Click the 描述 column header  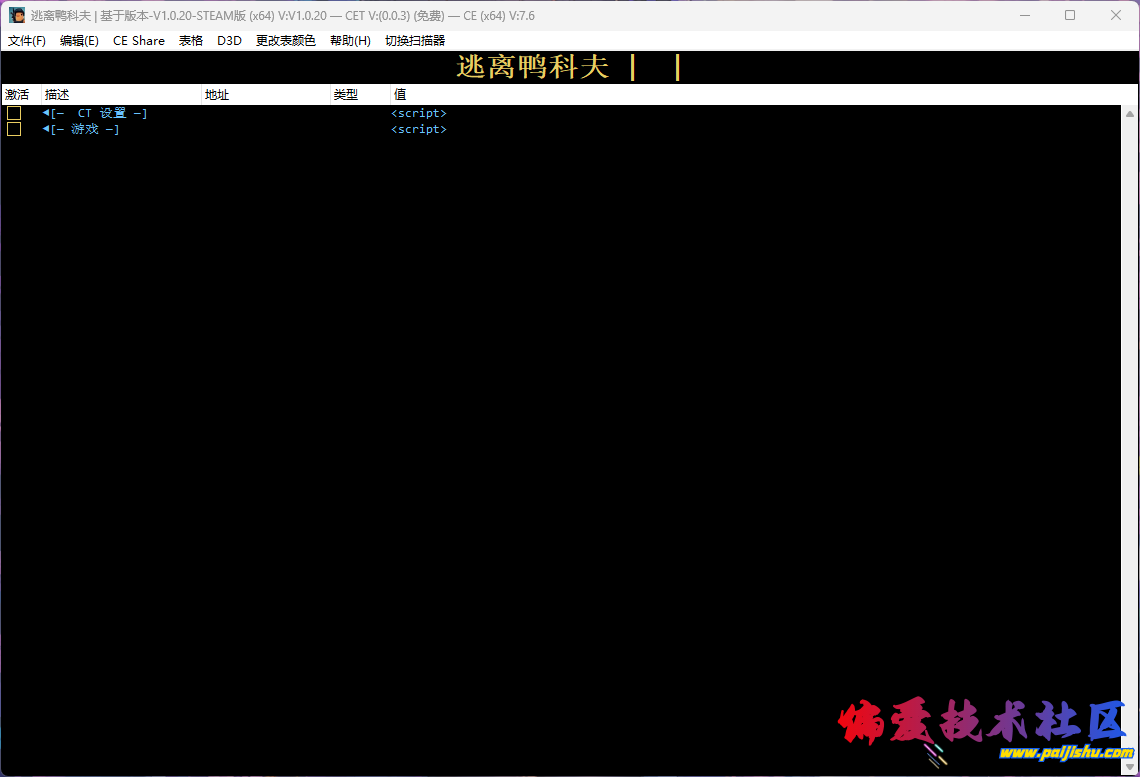click(56, 94)
